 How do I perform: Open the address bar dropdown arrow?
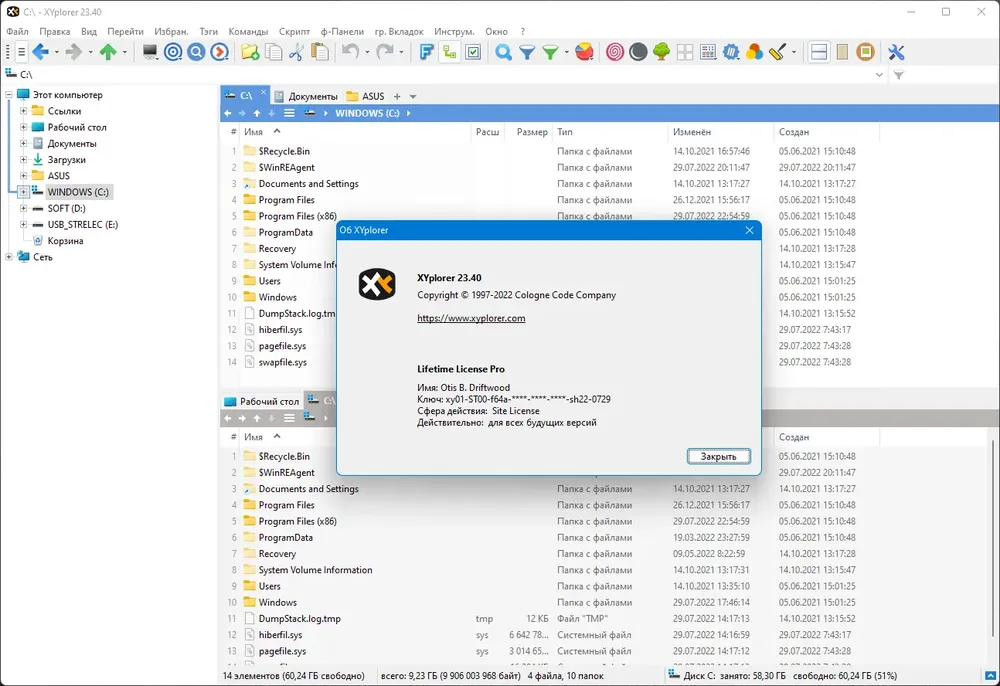pyautogui.click(x=879, y=75)
